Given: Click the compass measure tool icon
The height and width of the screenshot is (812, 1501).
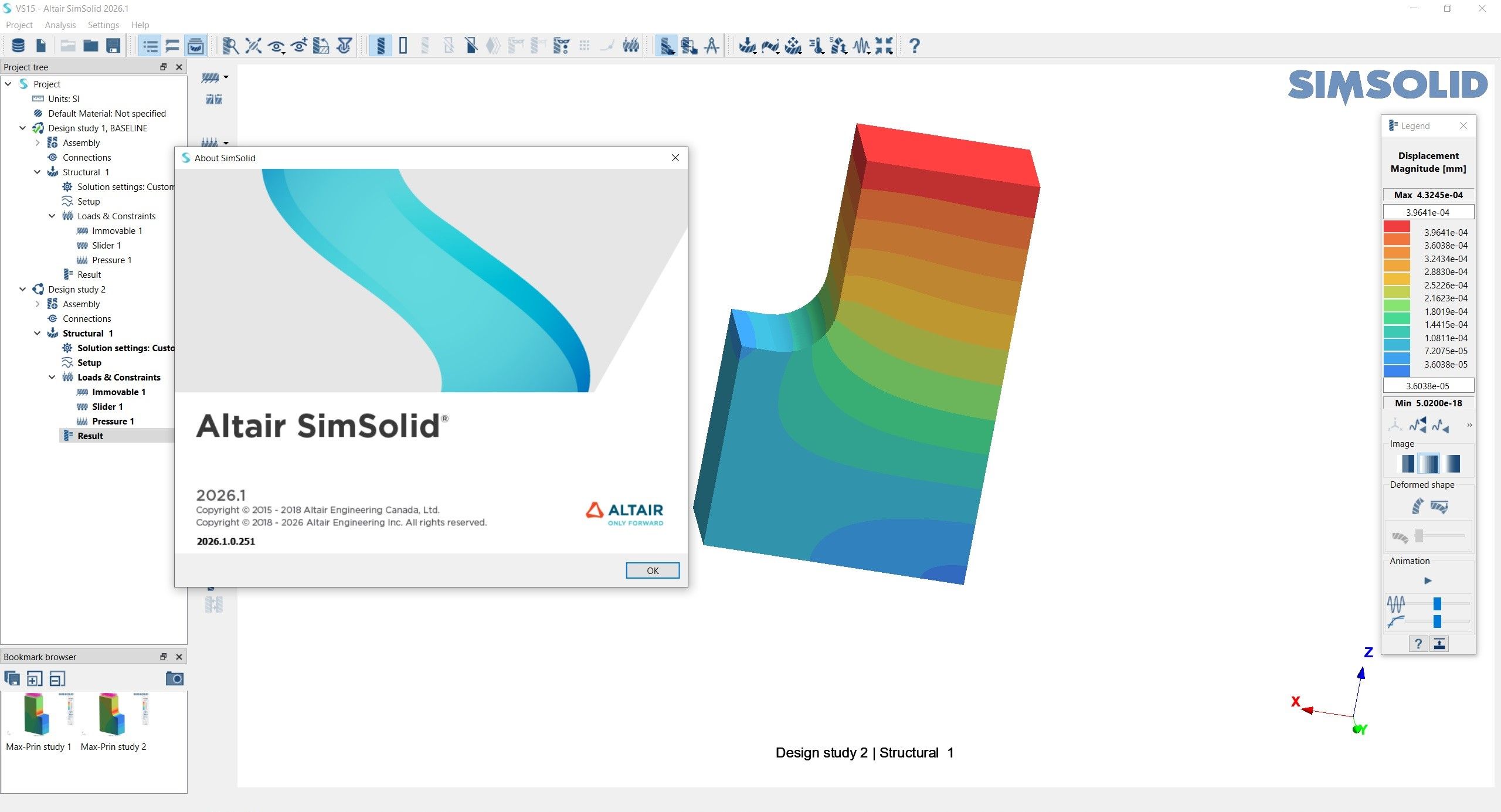Looking at the screenshot, I should [712, 45].
